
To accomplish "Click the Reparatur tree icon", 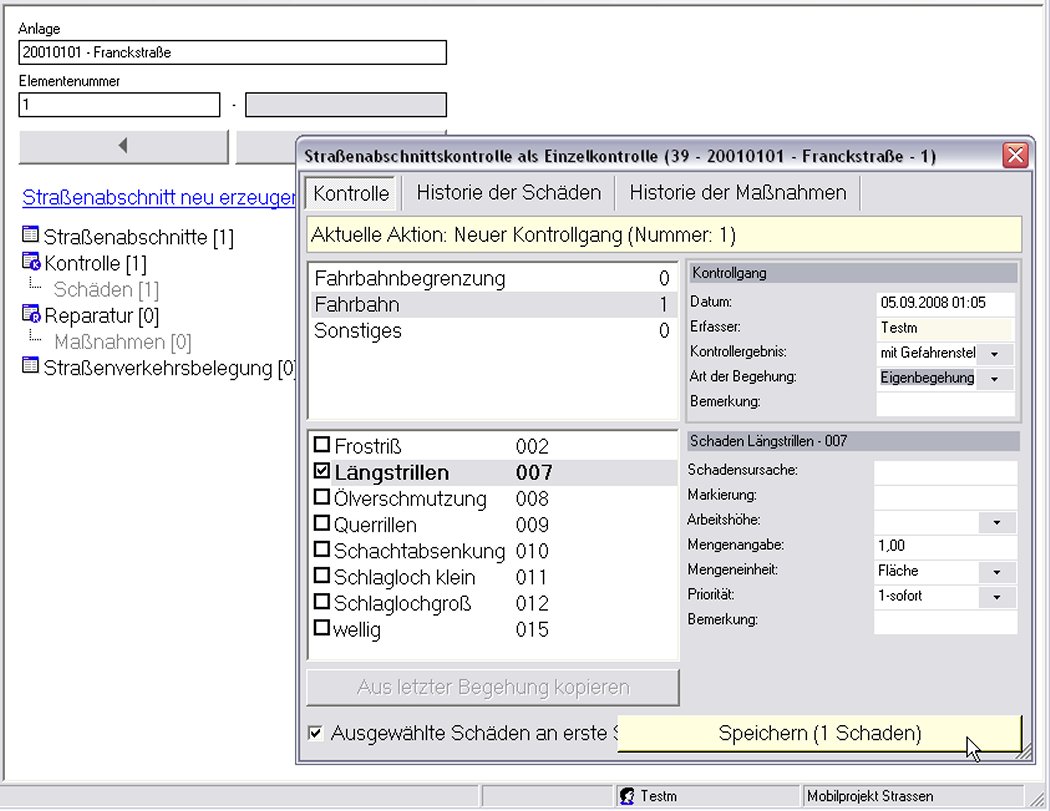I will (30, 316).
